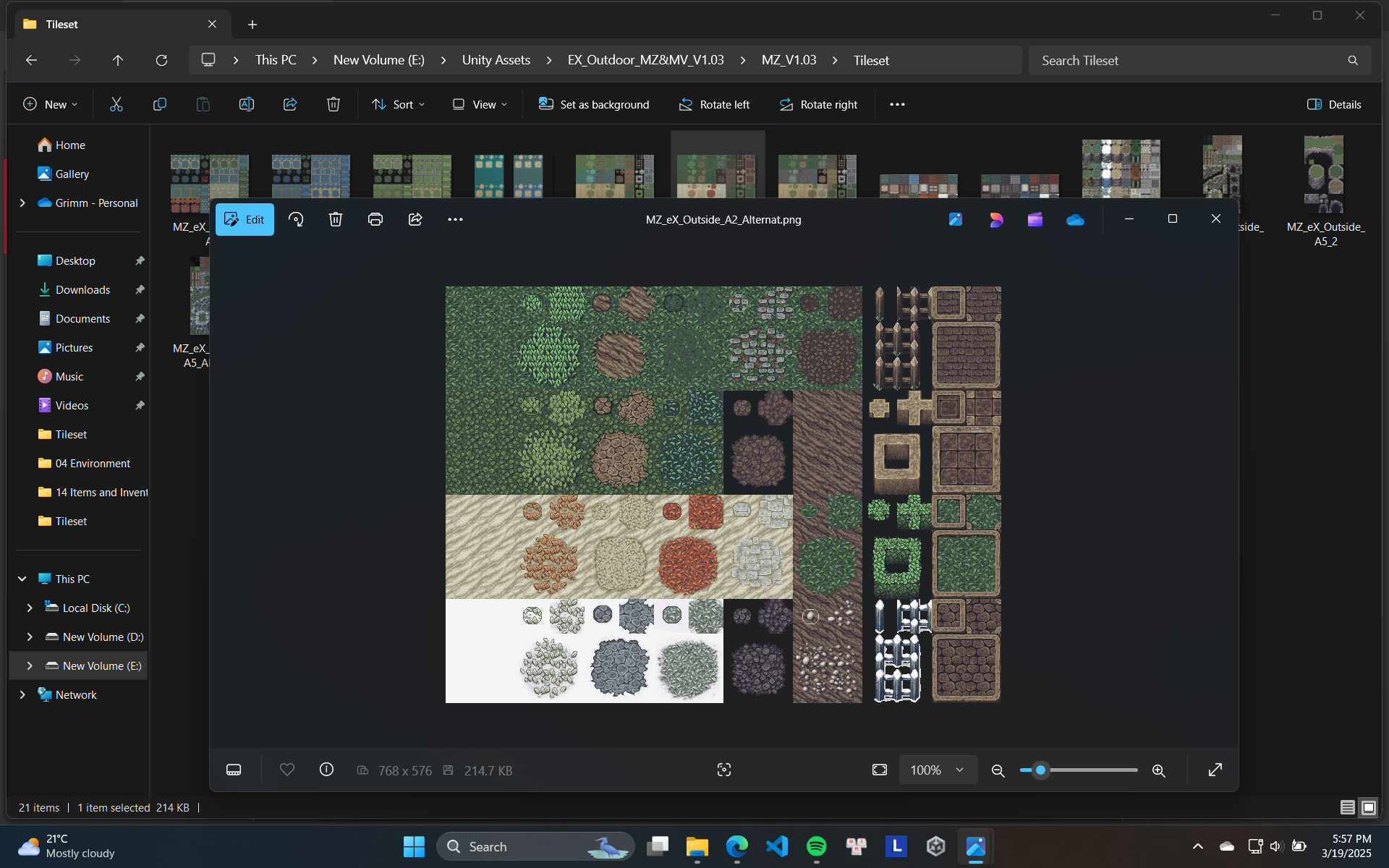Open the Sort dropdown menu
1389x868 pixels.
[398, 104]
